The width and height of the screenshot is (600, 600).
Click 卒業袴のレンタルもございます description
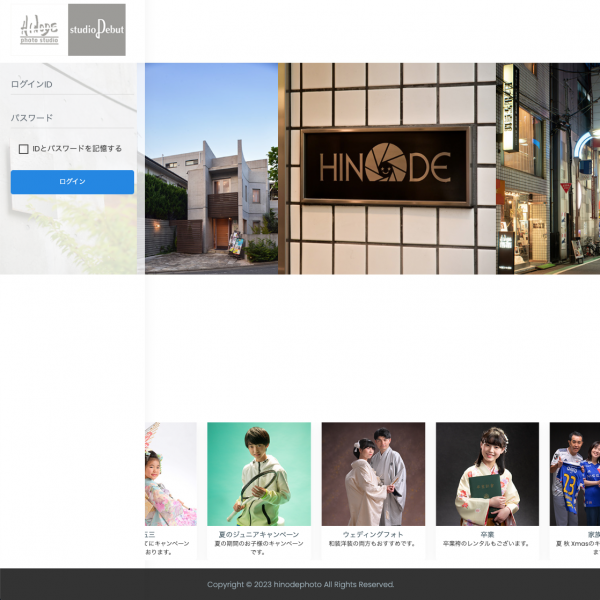click(x=486, y=543)
